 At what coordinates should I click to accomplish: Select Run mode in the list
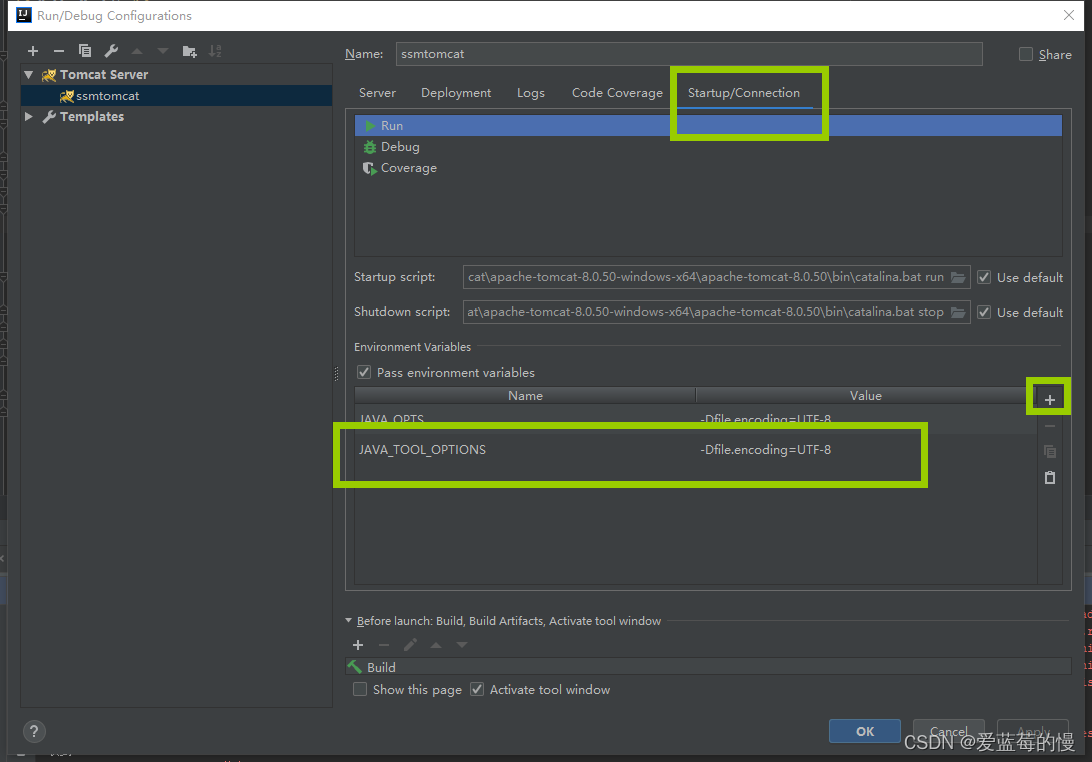708,125
